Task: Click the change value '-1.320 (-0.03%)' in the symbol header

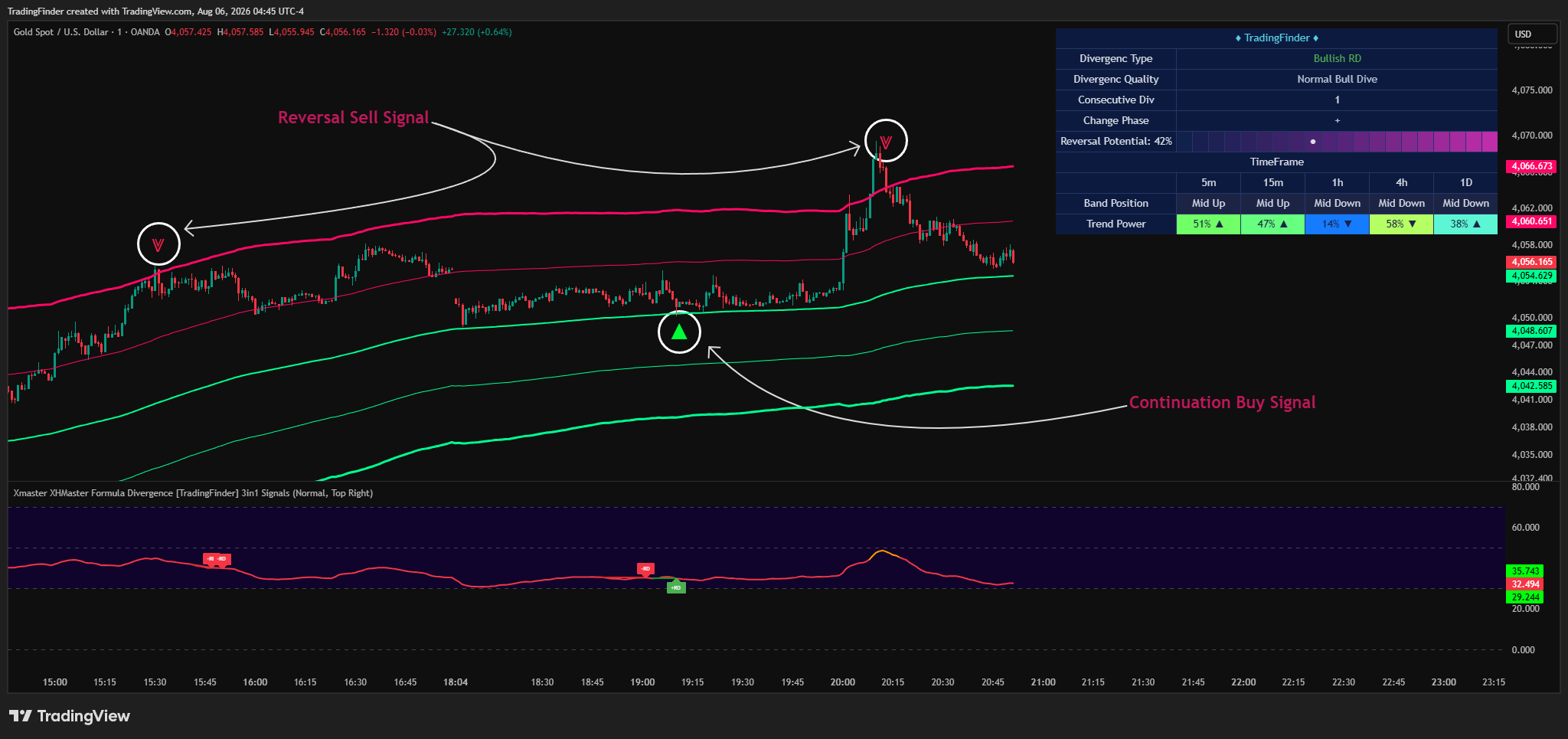Action: tap(403, 32)
